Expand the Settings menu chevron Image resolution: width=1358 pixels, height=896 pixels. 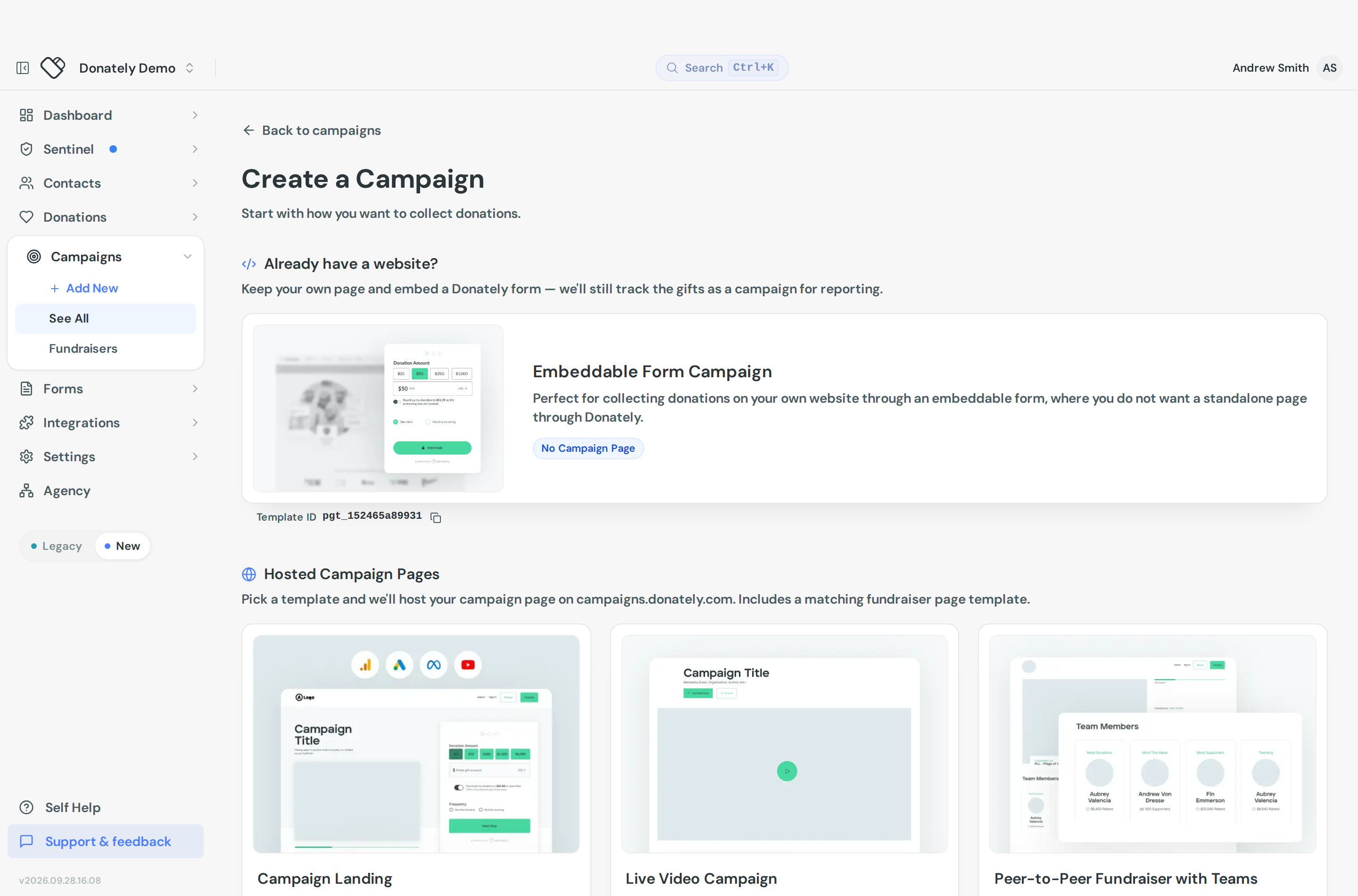click(x=195, y=456)
